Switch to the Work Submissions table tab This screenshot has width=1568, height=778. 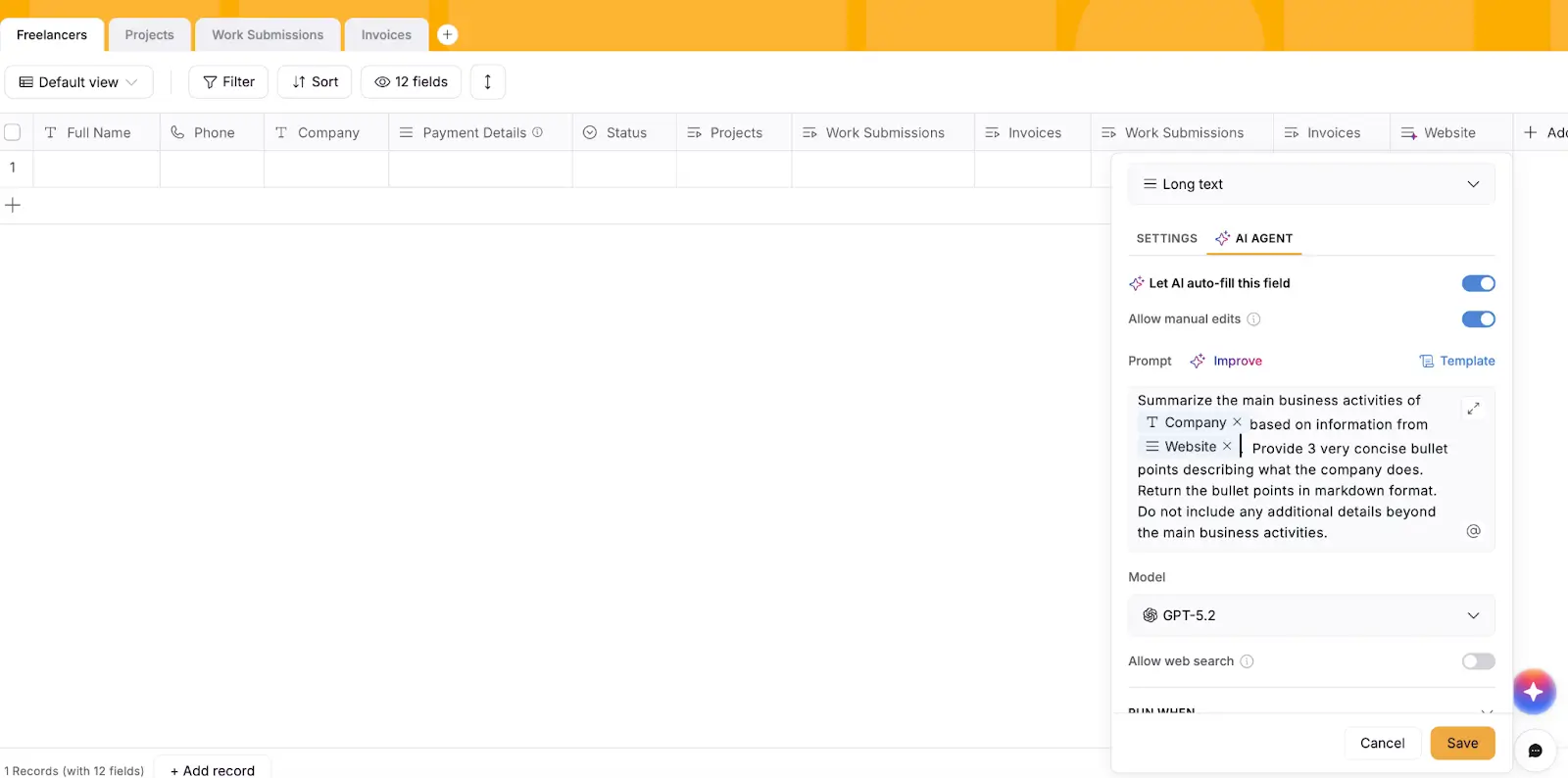[x=268, y=34]
